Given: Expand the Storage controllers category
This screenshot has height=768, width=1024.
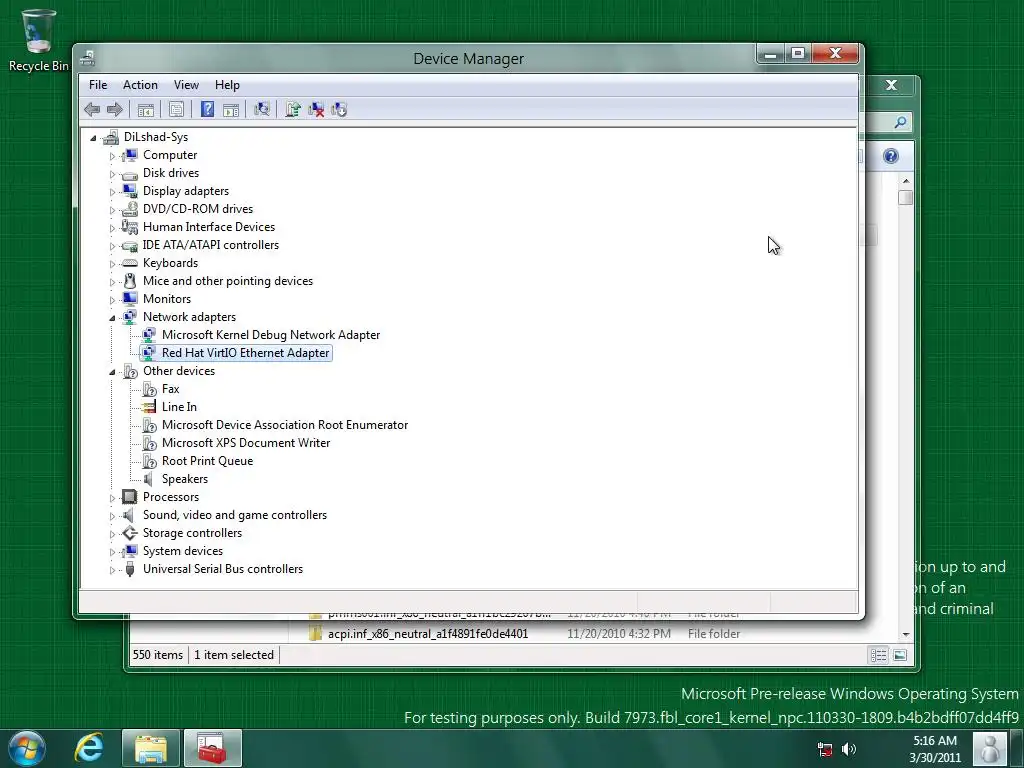Looking at the screenshot, I should pos(112,534).
